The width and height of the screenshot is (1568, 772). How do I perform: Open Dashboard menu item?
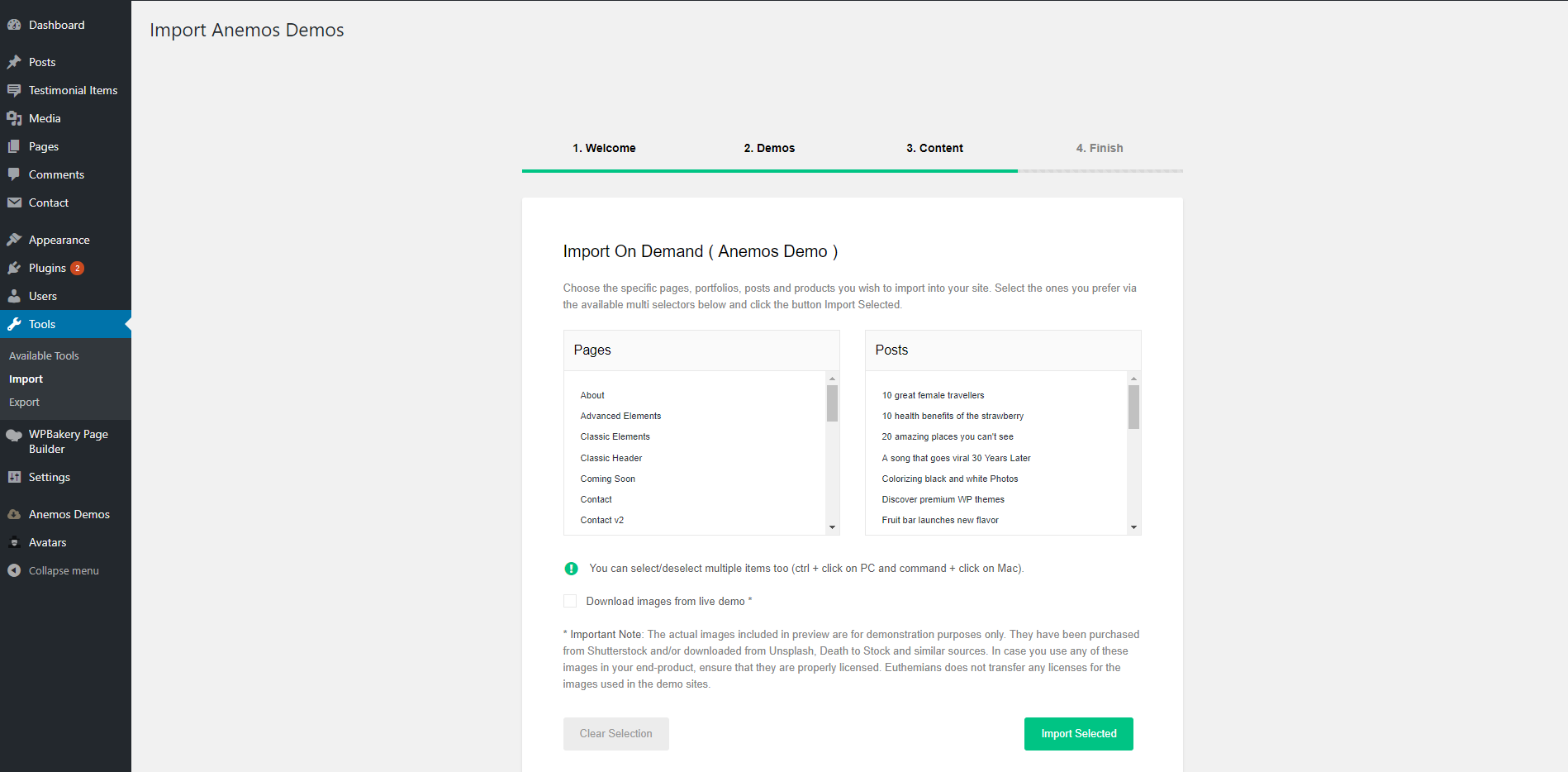tap(56, 25)
